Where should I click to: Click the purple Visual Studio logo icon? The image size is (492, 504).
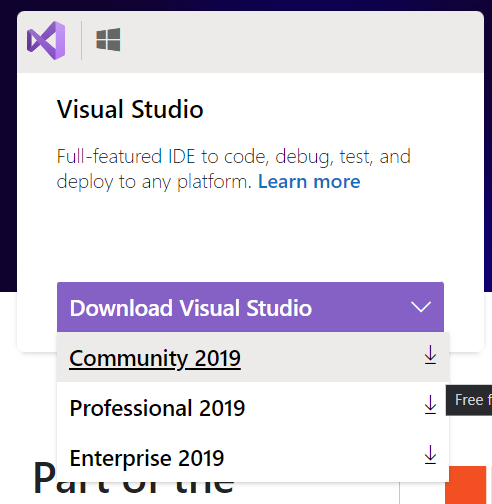[46, 40]
